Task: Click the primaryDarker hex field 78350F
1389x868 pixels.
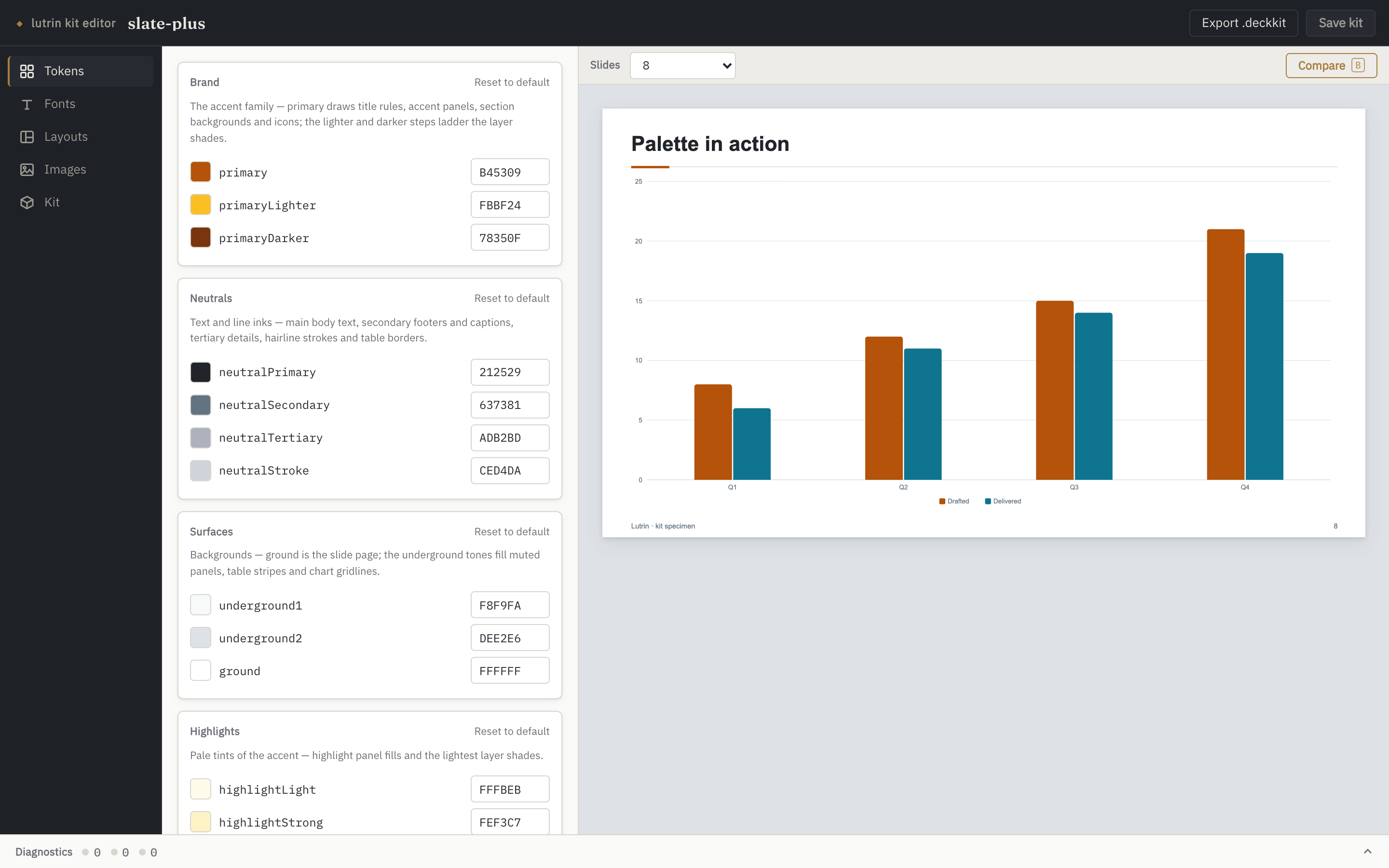Action: pyautogui.click(x=510, y=238)
